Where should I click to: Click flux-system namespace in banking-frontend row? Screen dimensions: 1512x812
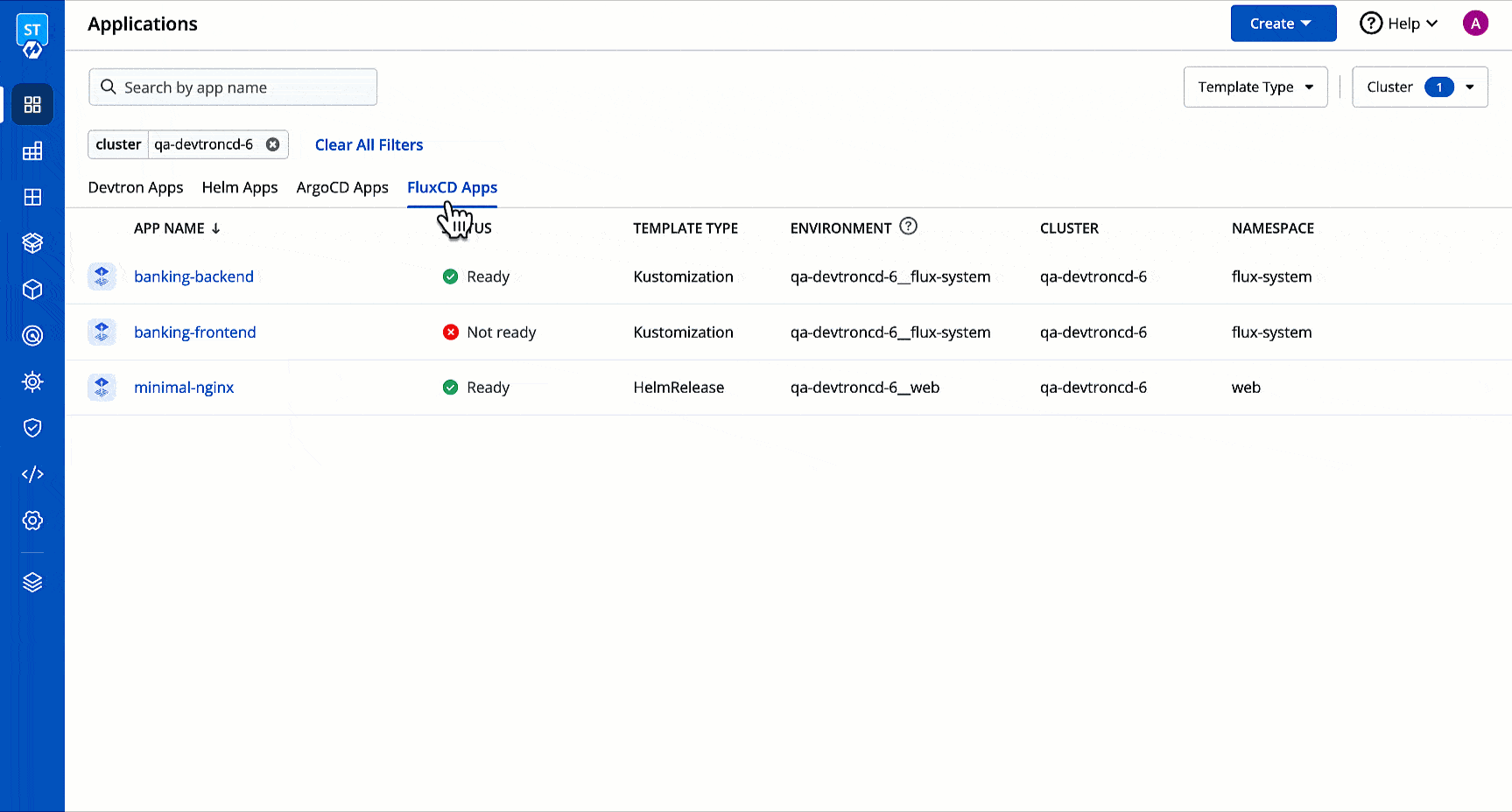(x=1271, y=332)
